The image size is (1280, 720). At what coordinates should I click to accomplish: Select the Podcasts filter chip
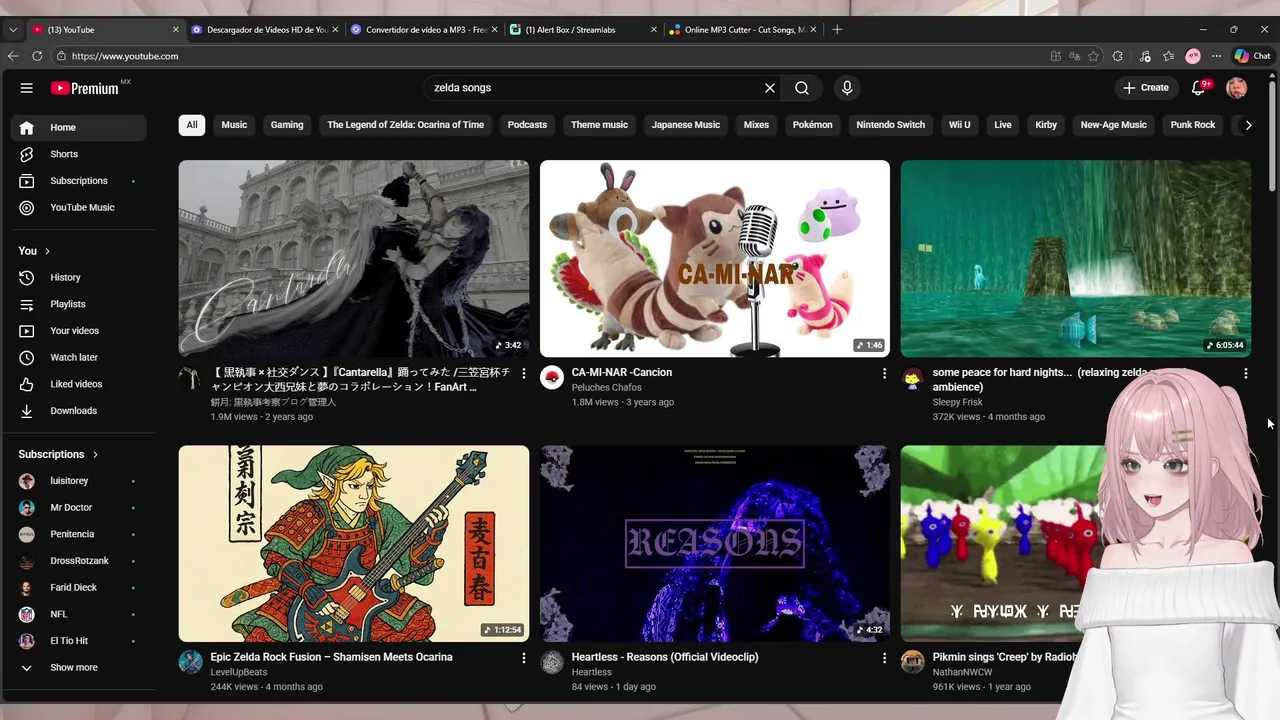click(x=527, y=125)
